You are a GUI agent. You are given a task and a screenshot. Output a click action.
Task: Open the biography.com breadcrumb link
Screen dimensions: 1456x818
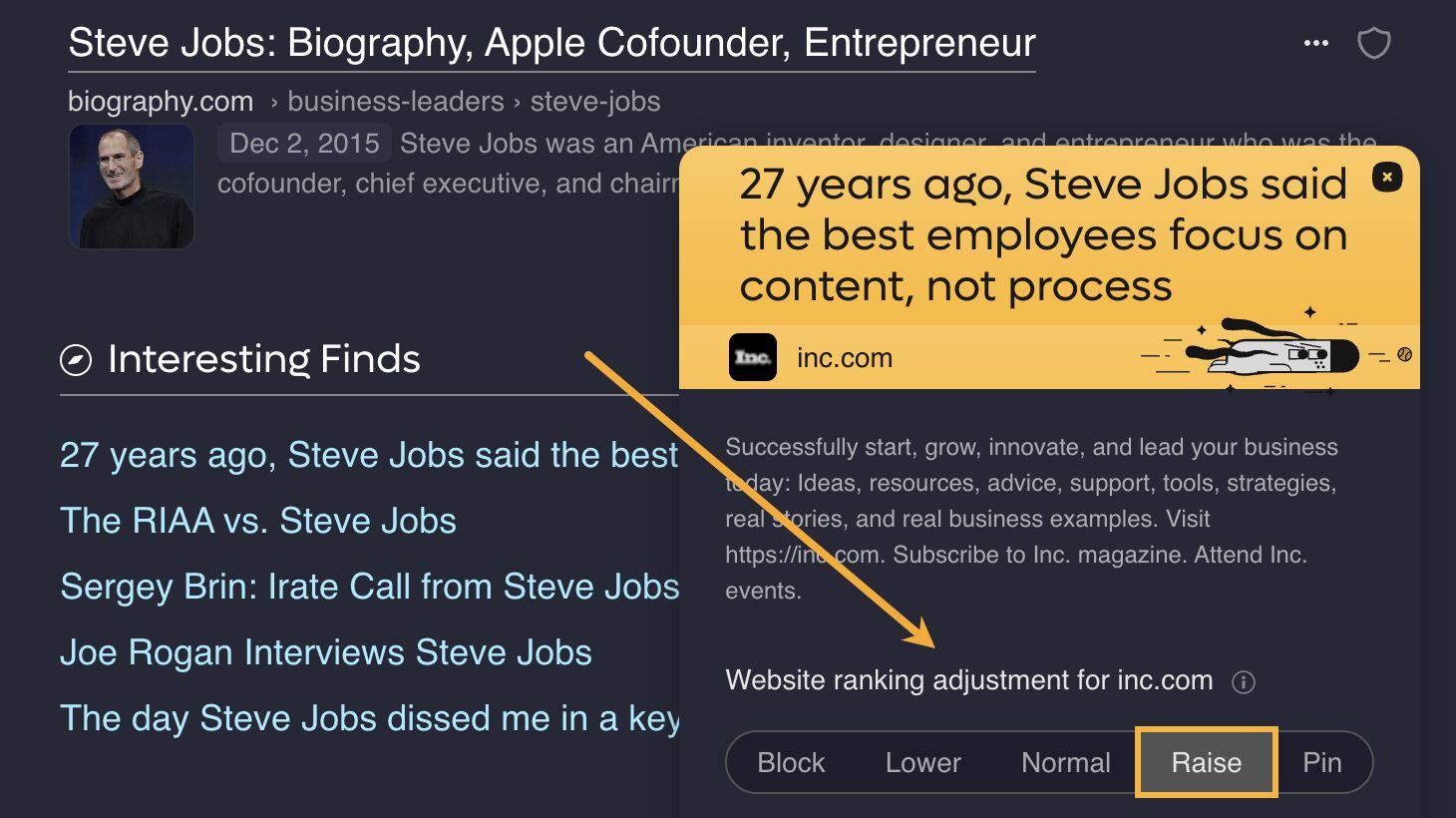pos(161,102)
